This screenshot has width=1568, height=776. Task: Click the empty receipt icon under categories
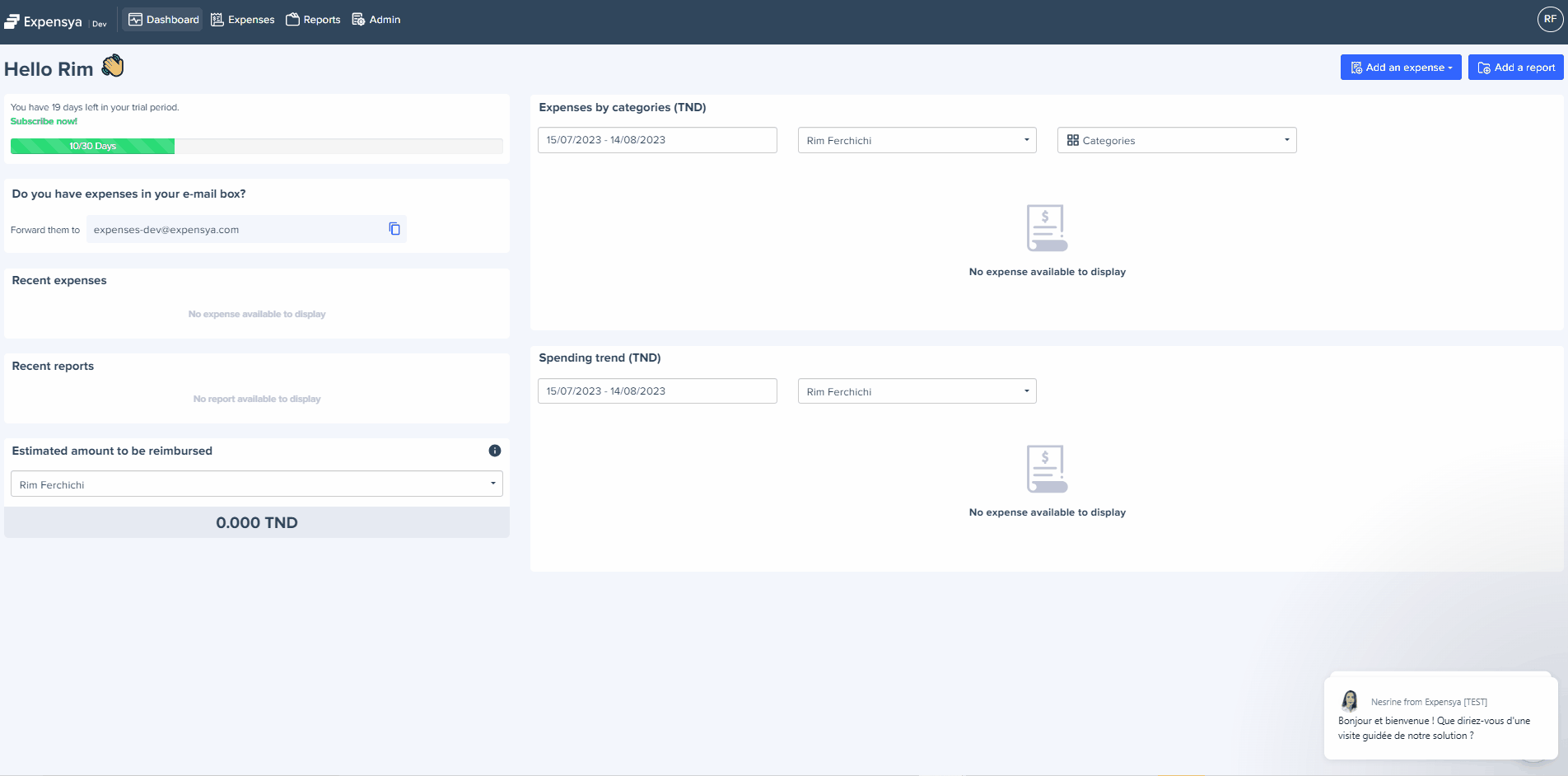coord(1047,227)
